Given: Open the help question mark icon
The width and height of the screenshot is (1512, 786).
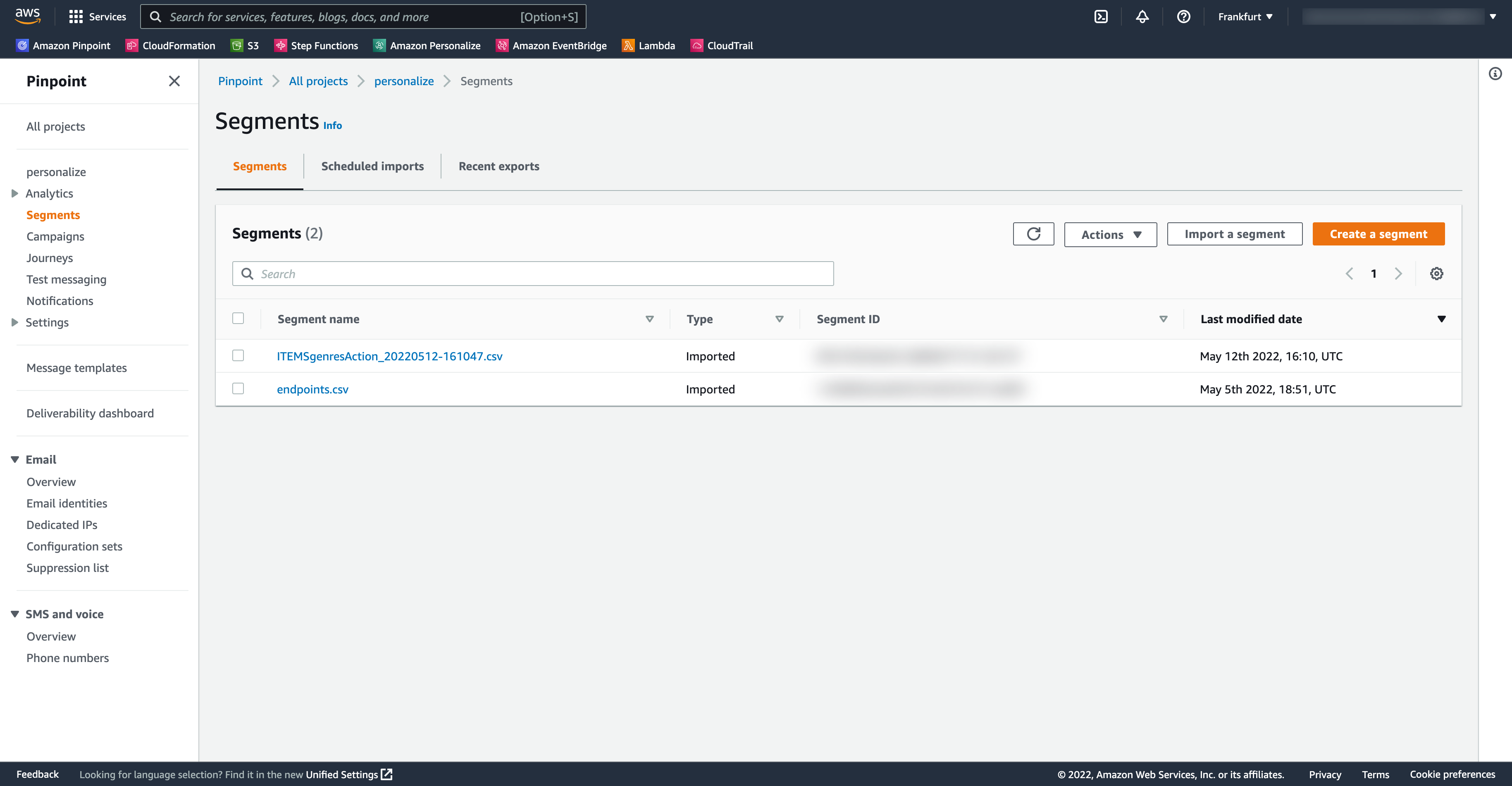Looking at the screenshot, I should point(1183,17).
